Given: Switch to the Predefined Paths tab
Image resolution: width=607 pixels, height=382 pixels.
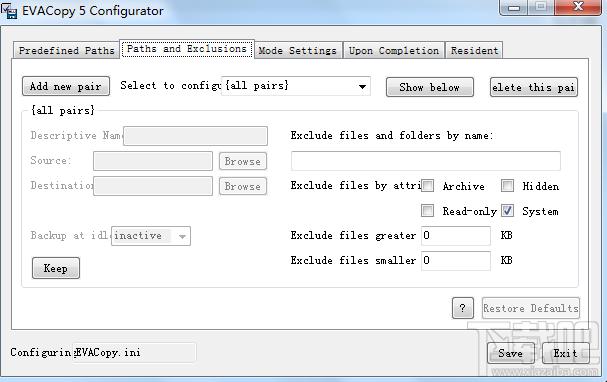Looking at the screenshot, I should pyautogui.click(x=67, y=50).
